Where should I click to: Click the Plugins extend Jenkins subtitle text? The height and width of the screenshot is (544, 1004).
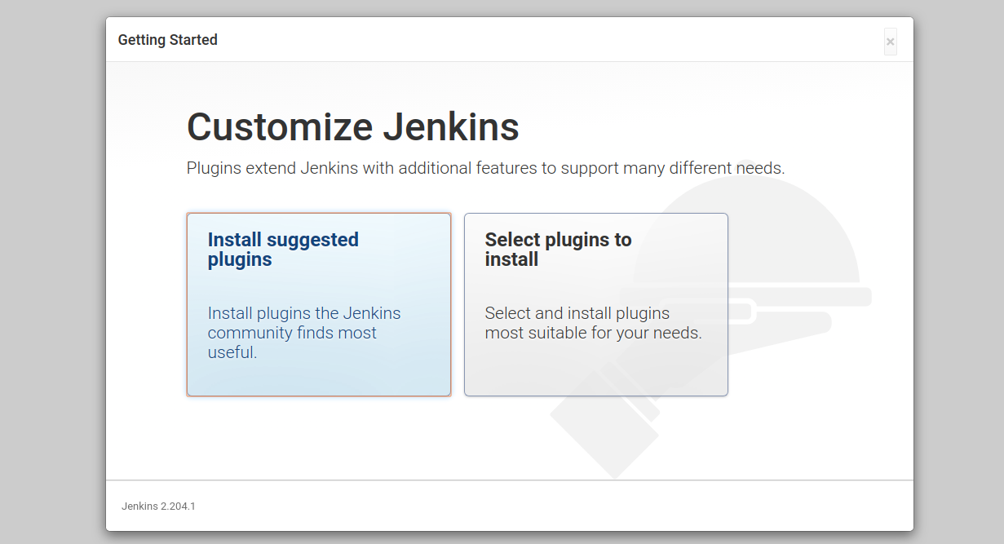click(x=485, y=168)
